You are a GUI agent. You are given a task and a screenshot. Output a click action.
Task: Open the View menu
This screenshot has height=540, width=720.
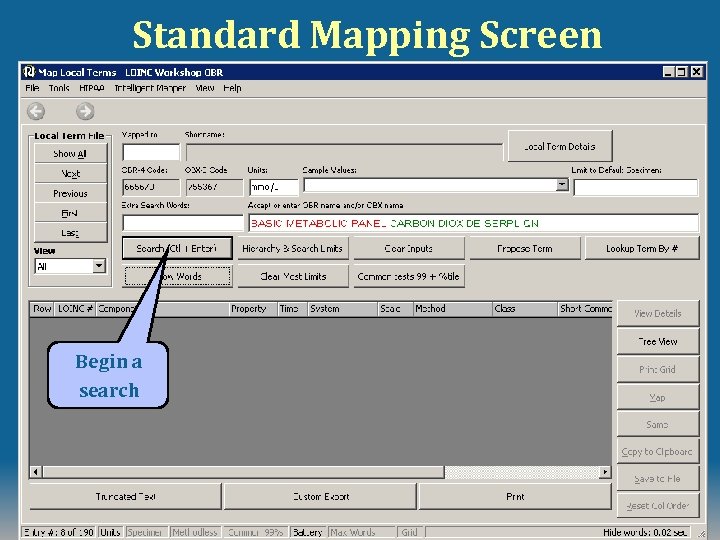(205, 88)
